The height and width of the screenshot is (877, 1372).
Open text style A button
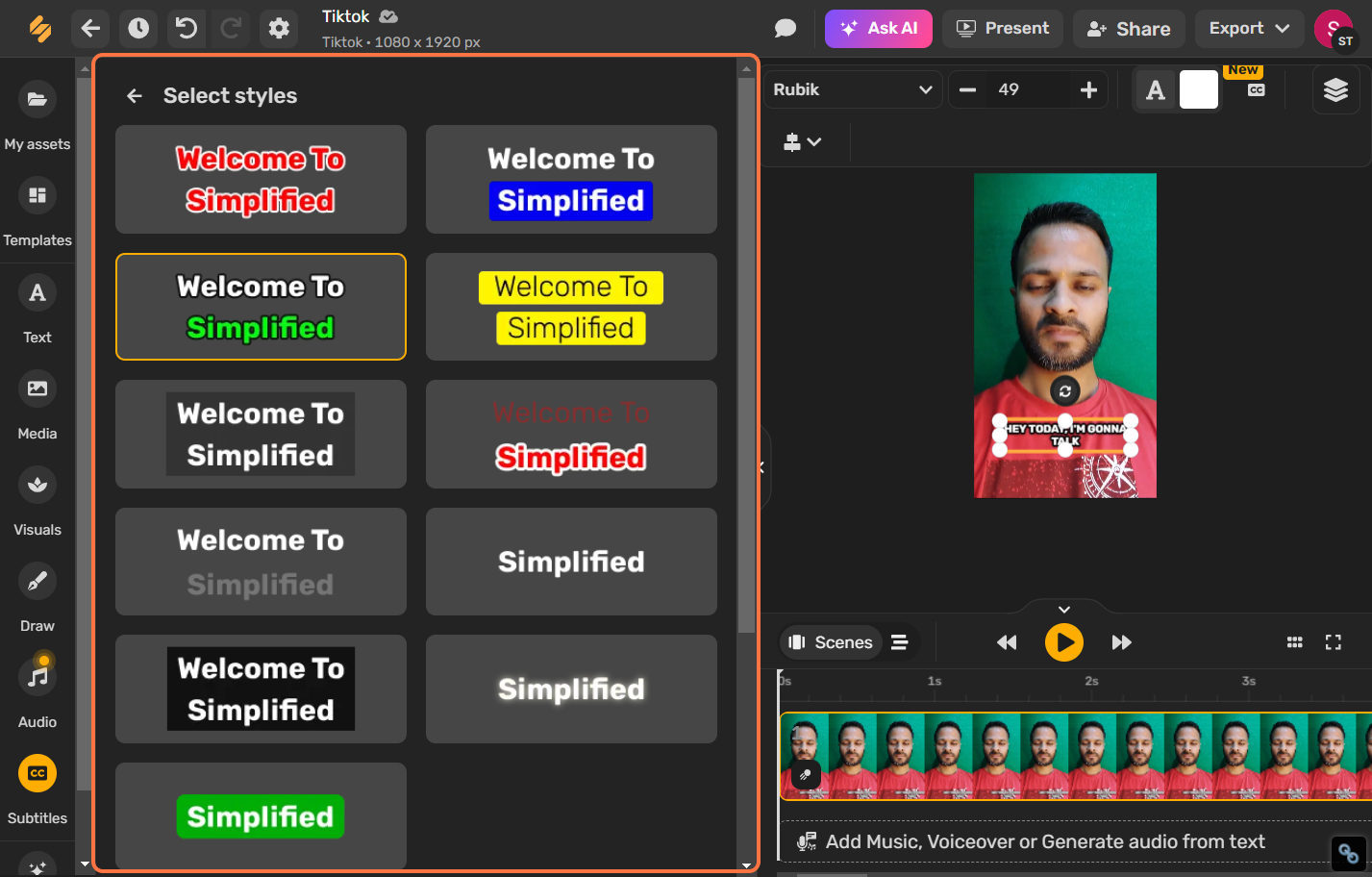click(1156, 90)
